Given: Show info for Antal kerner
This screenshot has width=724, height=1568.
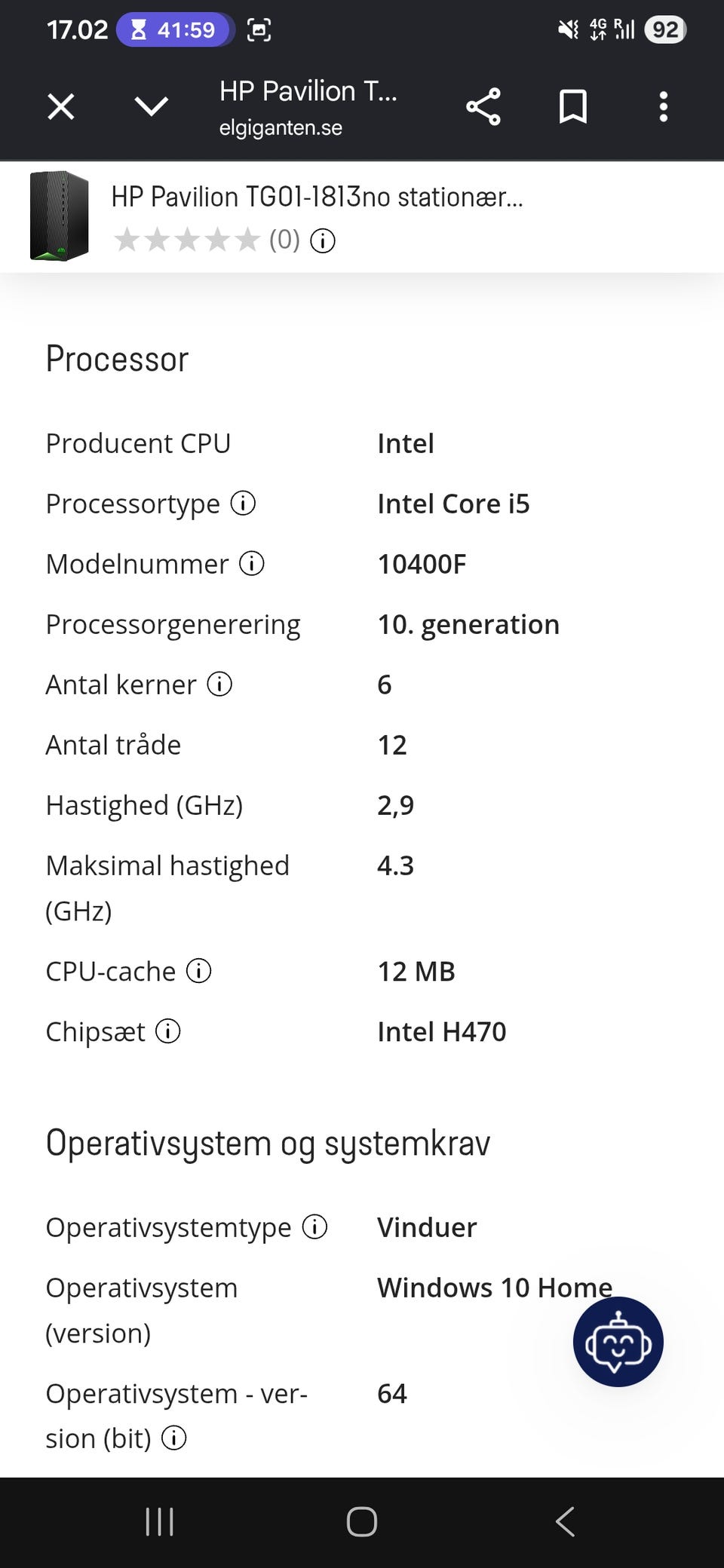Looking at the screenshot, I should click(x=219, y=684).
